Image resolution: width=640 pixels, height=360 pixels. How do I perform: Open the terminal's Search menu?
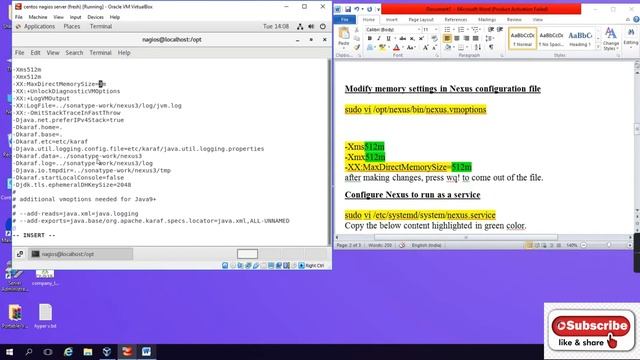74,53
